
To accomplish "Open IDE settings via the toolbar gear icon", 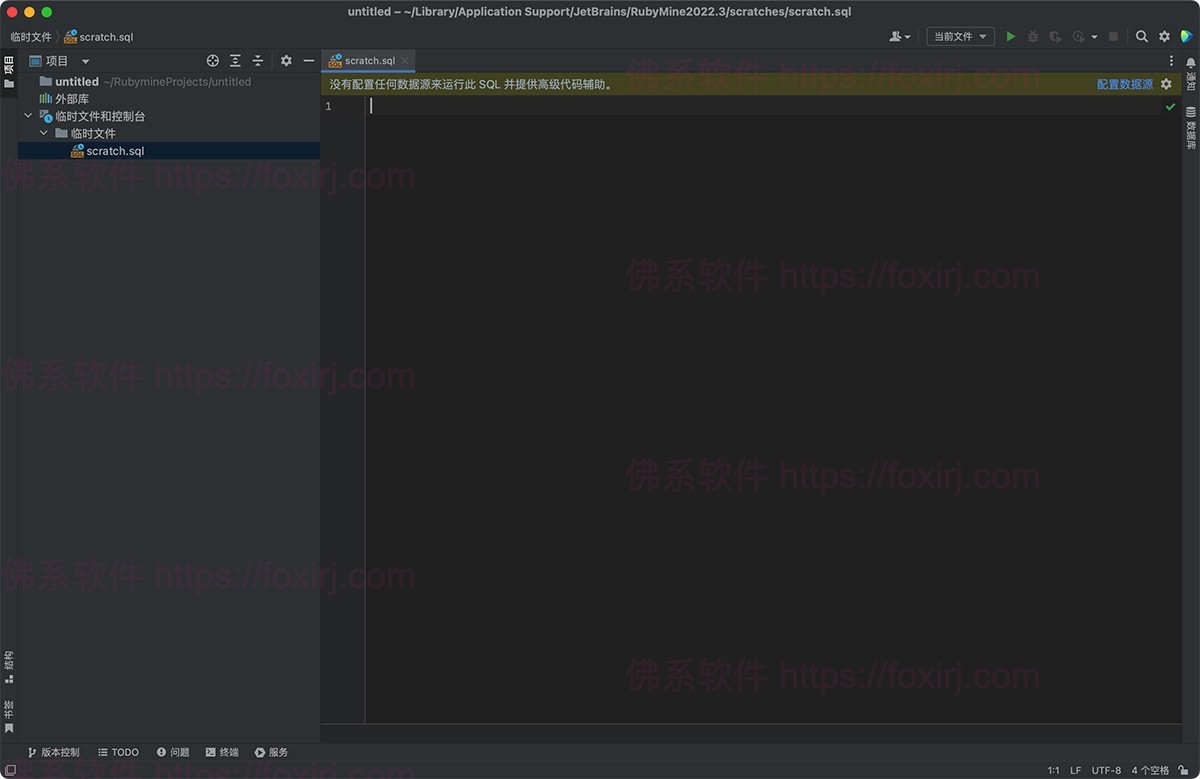I will click(1165, 36).
